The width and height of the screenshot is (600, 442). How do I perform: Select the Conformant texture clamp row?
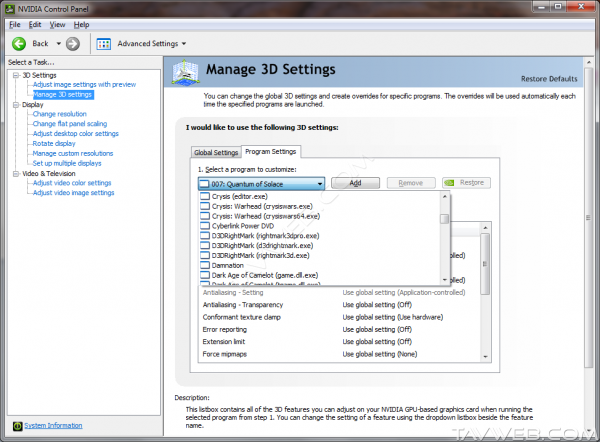[x=339, y=317]
